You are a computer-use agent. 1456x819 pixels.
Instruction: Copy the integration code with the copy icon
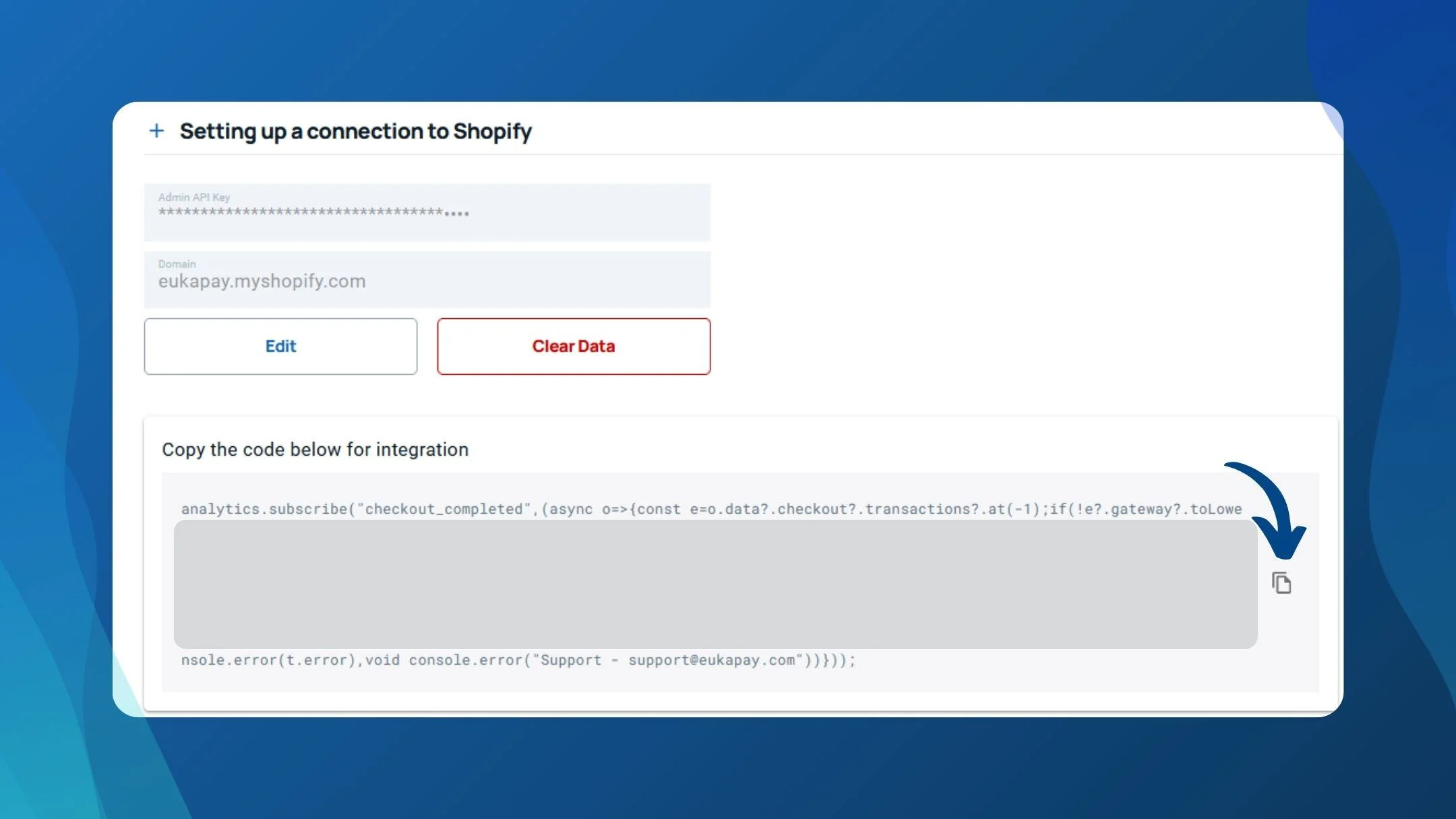pos(1281,583)
